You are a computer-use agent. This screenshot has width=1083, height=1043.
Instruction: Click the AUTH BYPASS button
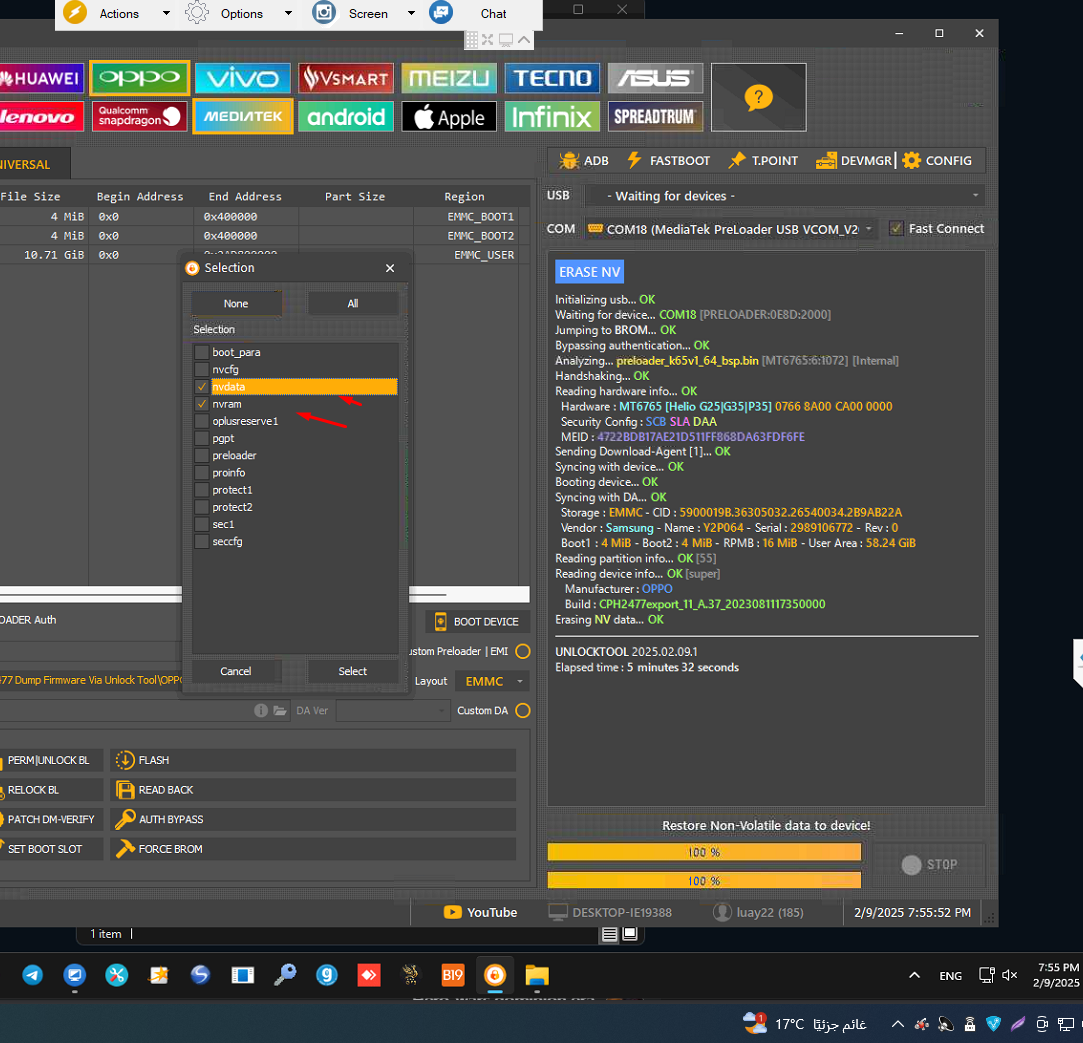tap(313, 820)
